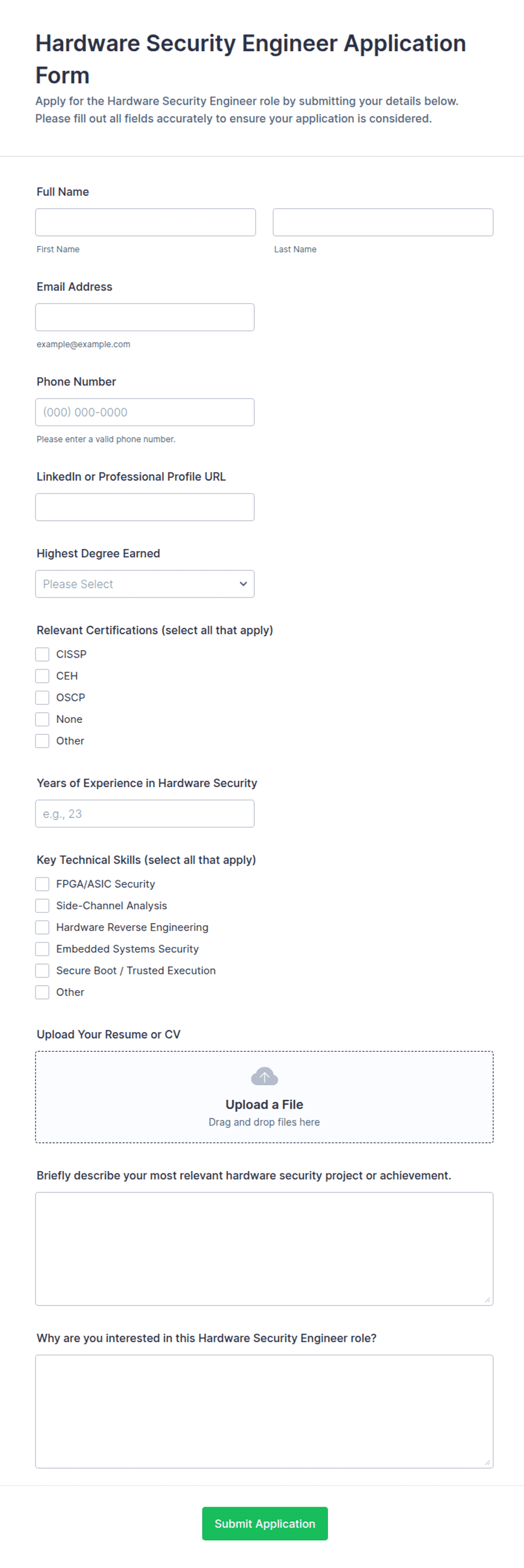Check Side-Channel Analysis skill
This screenshot has width=524, height=1568.
(42, 906)
